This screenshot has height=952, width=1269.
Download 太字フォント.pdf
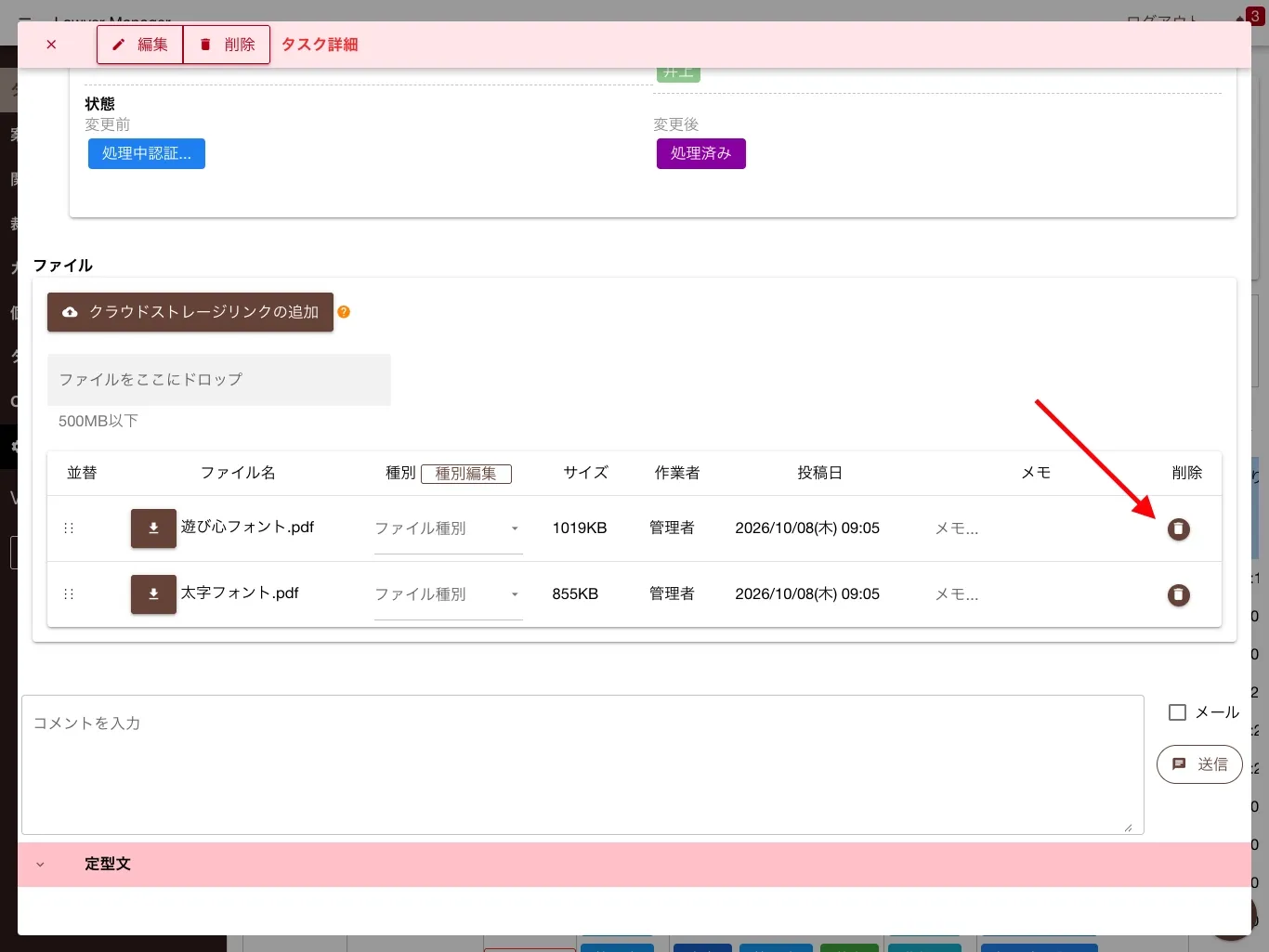[153, 594]
